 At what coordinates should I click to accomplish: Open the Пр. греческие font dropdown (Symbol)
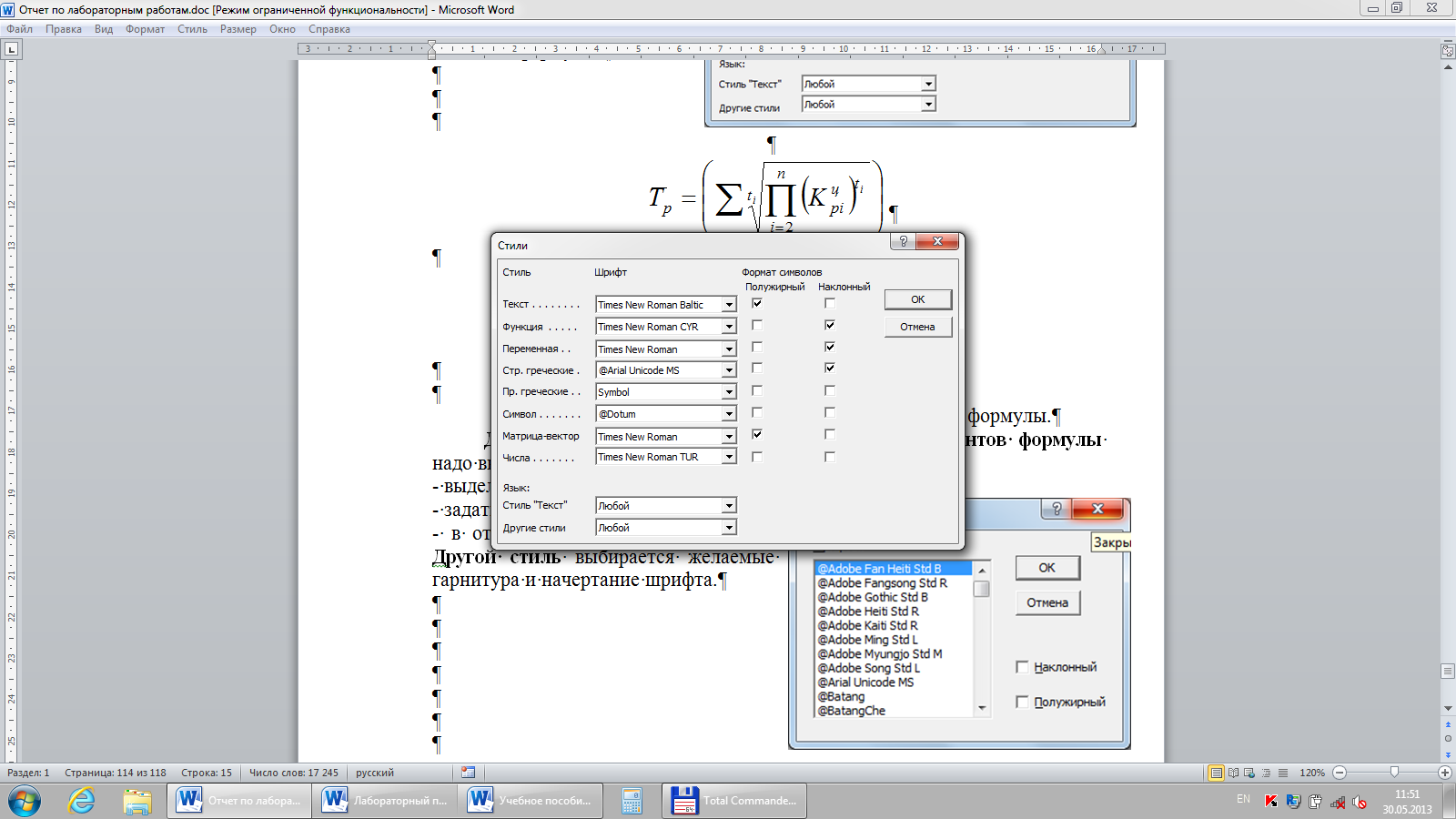[729, 392]
